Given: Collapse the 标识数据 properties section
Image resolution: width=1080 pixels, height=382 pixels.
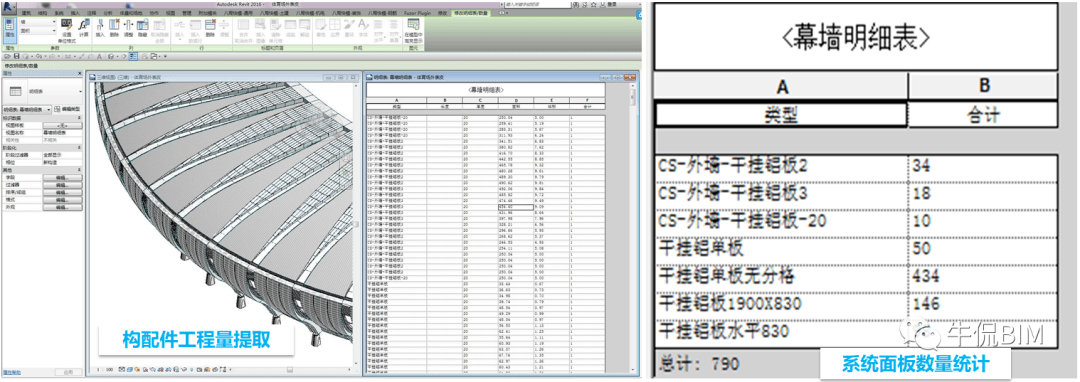Looking at the screenshot, I should tap(79, 118).
